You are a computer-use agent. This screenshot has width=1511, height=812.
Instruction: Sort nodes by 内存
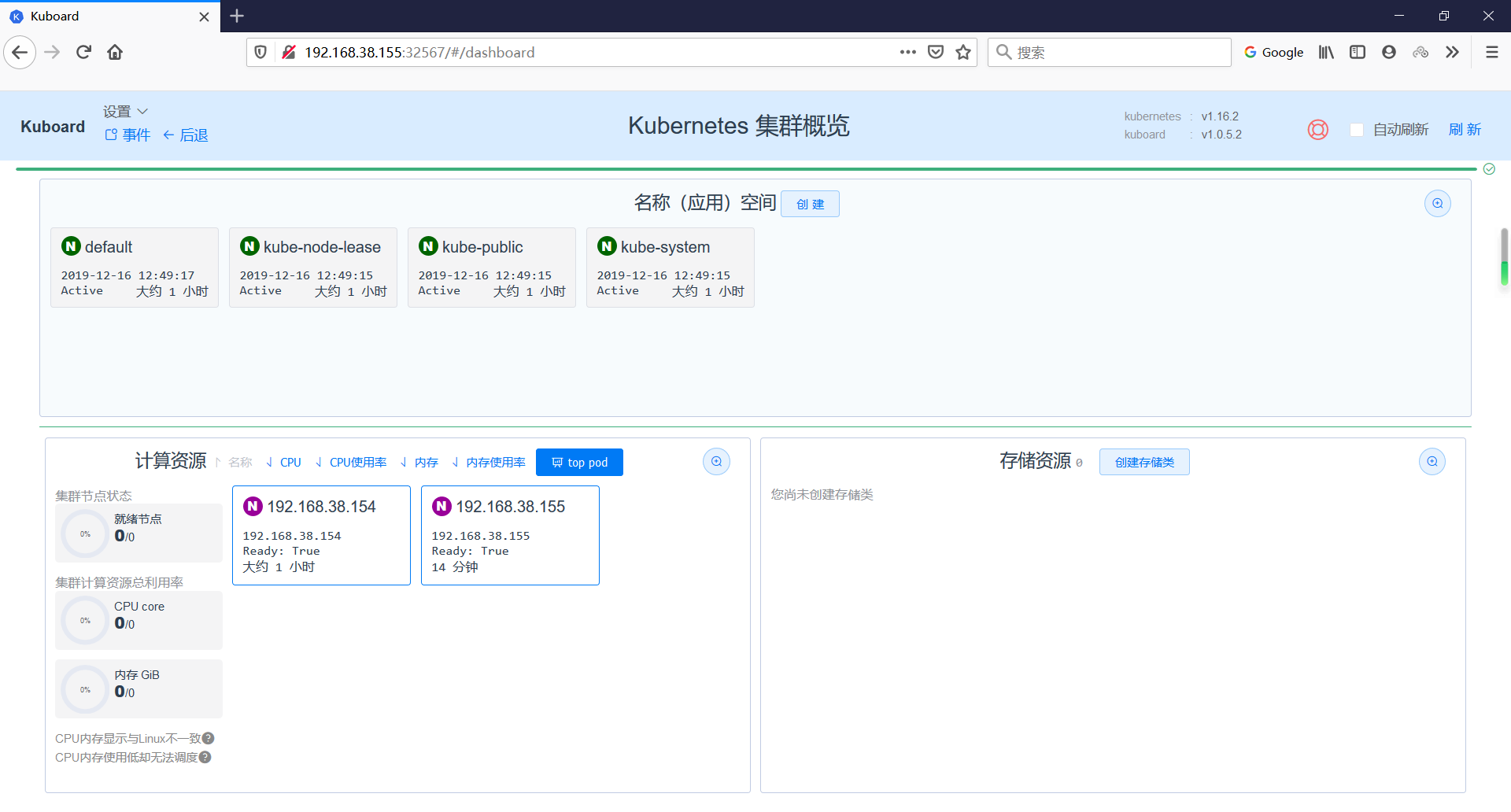[x=419, y=463]
